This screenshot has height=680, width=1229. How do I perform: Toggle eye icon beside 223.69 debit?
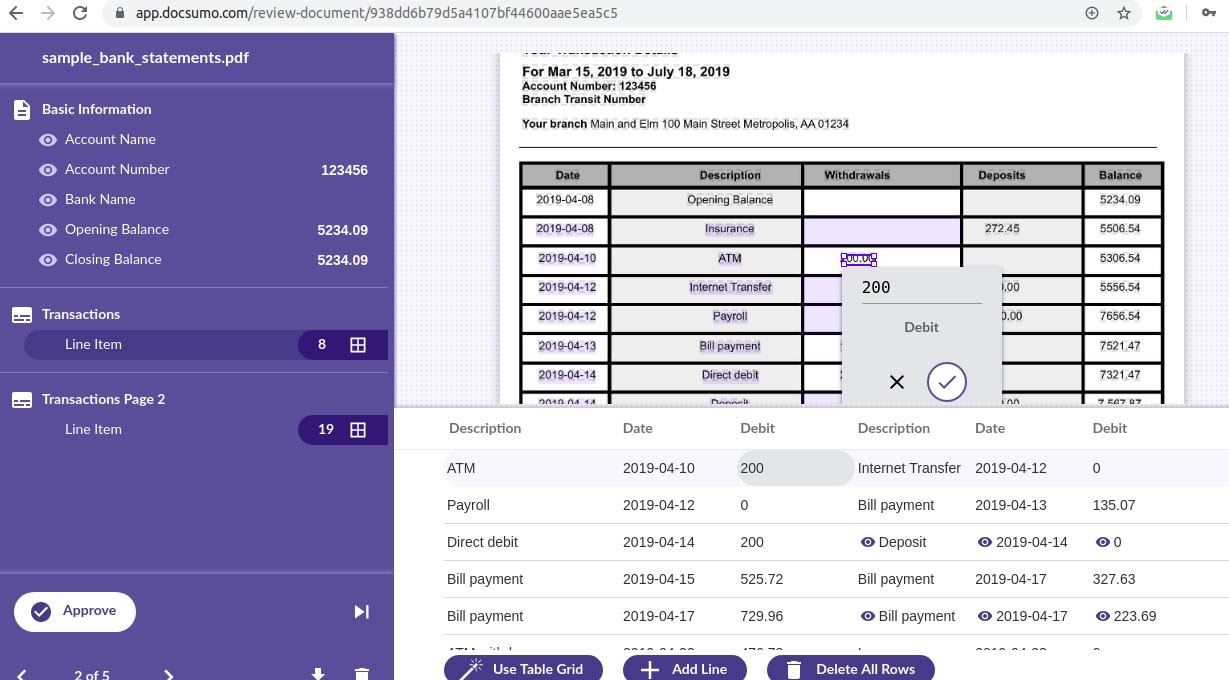[1103, 616]
